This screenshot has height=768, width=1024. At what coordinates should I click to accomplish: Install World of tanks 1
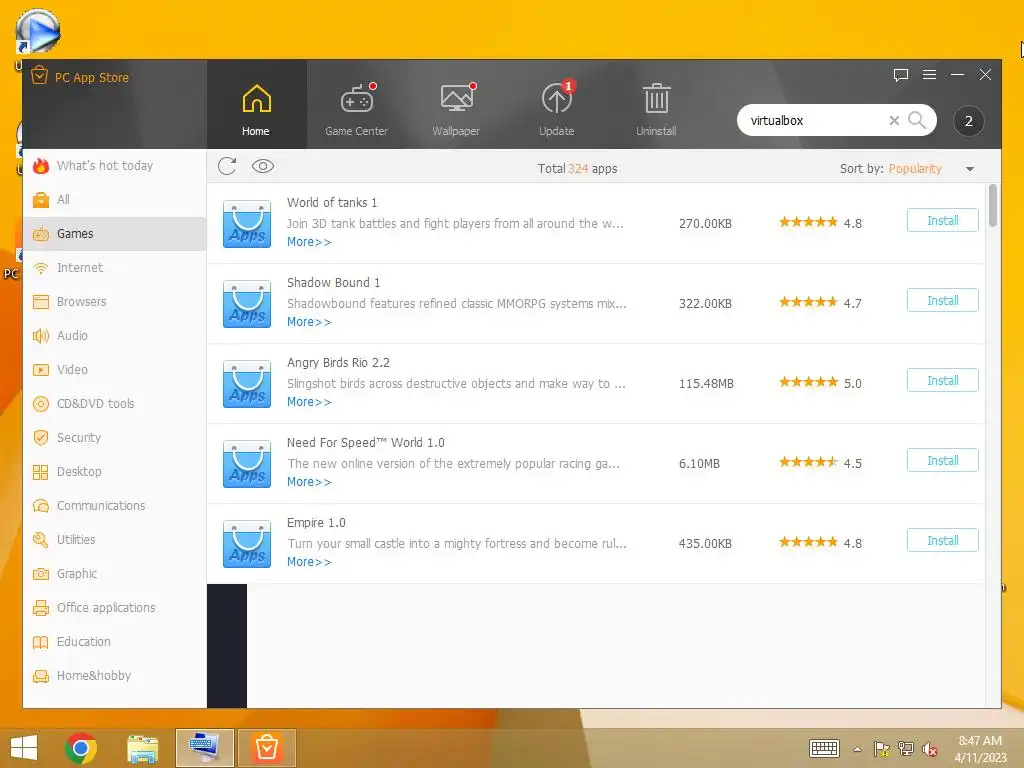tap(942, 221)
